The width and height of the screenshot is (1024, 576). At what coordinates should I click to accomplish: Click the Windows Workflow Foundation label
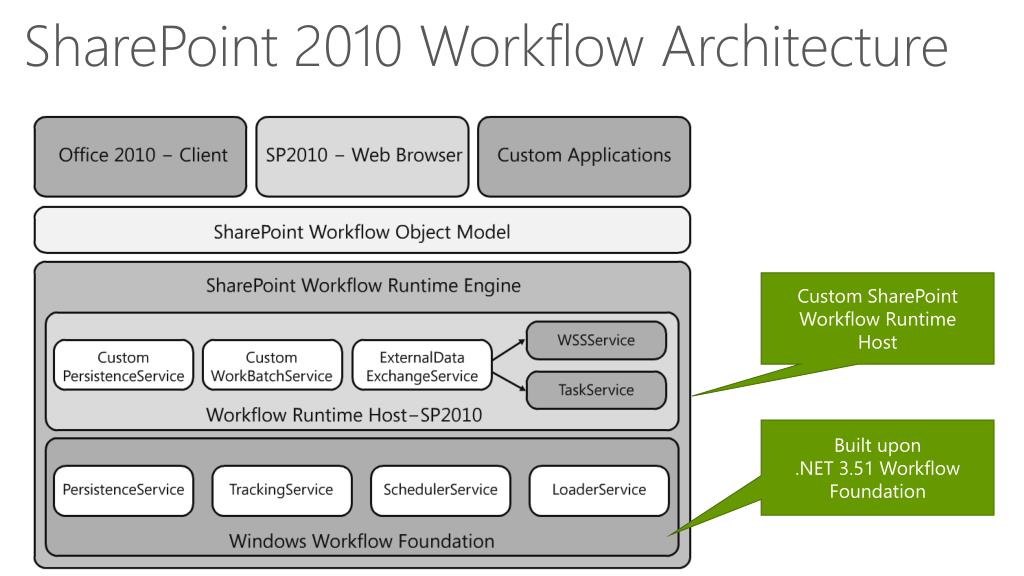click(x=362, y=541)
